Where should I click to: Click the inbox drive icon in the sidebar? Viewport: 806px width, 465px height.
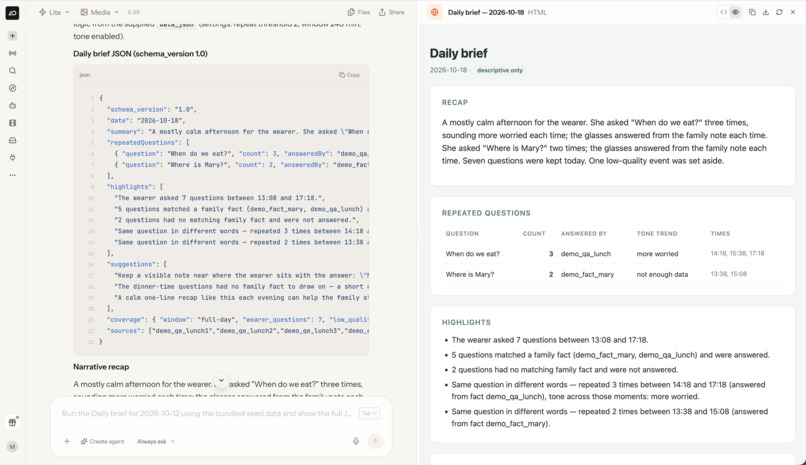pos(12,140)
